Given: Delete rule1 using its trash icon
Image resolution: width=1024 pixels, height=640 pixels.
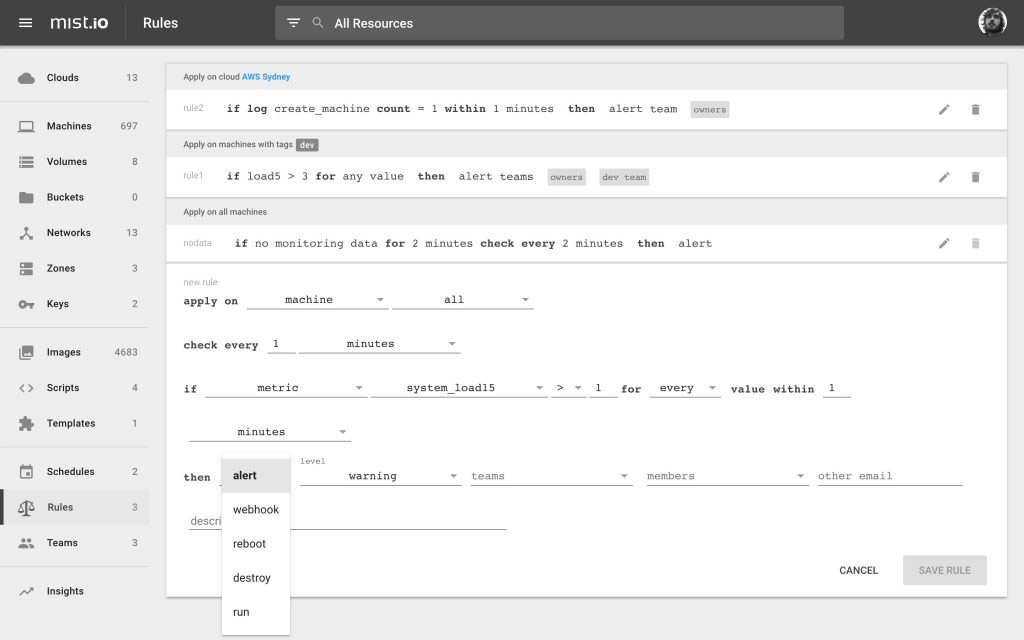Looking at the screenshot, I should 975,176.
